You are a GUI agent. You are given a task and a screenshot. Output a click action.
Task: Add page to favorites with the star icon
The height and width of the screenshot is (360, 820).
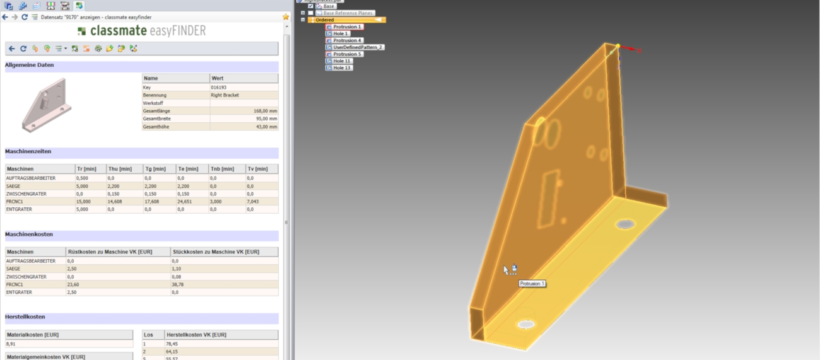[x=286, y=17]
